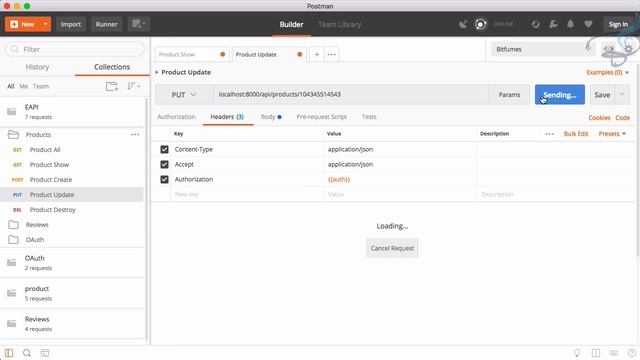Click the lightbulb icon in status bar

tap(577, 353)
